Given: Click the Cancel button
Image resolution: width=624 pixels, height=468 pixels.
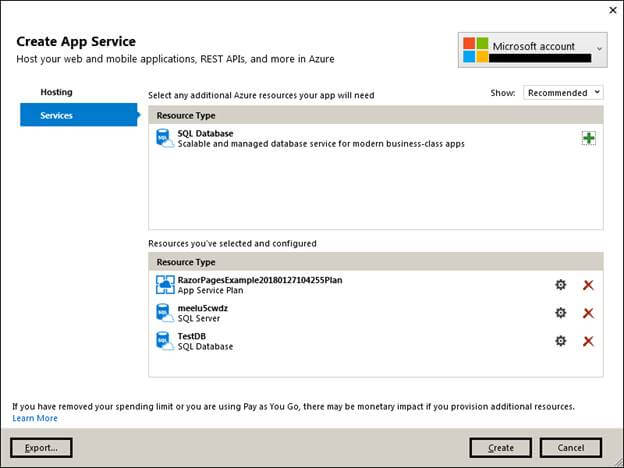Looking at the screenshot, I should (570, 447).
